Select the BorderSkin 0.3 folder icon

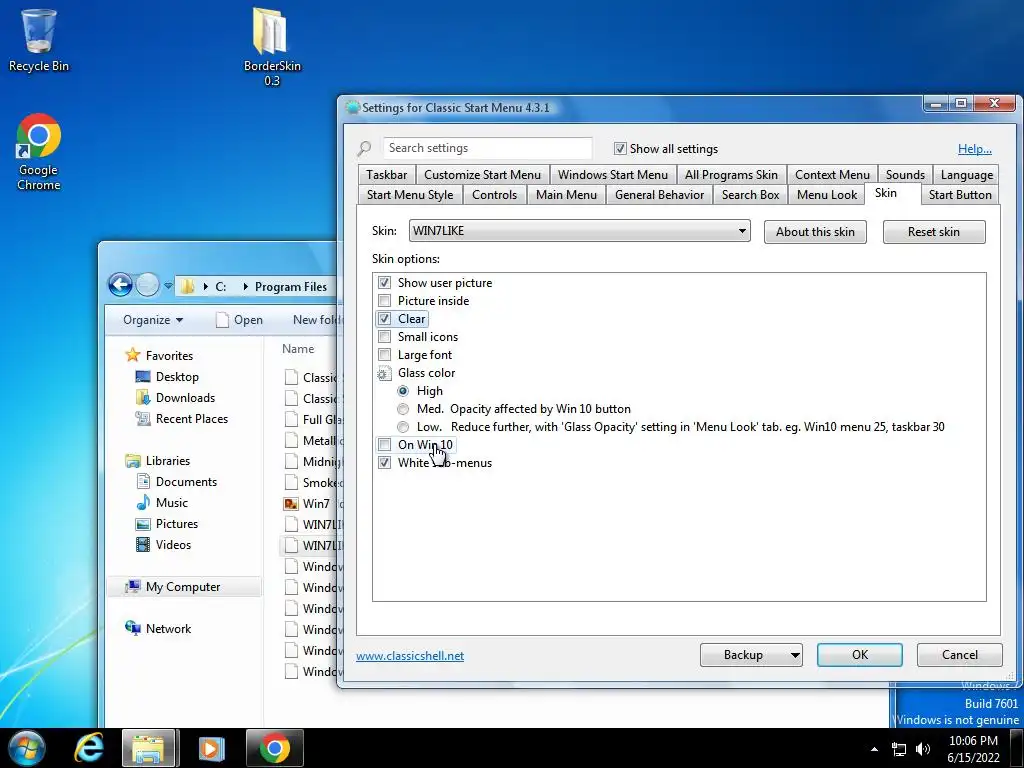pyautogui.click(x=272, y=47)
